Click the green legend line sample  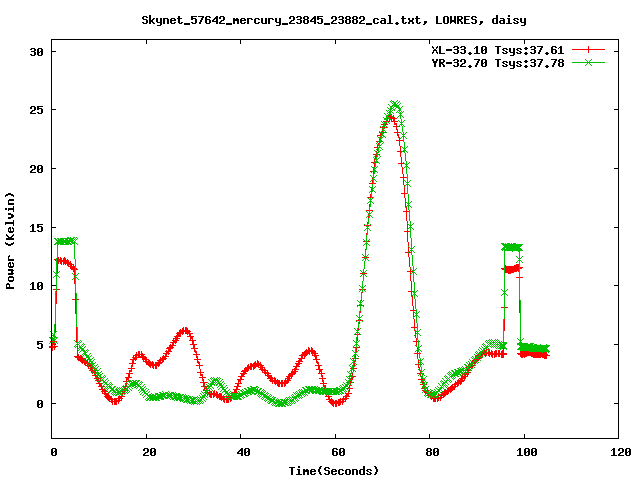coord(588,62)
